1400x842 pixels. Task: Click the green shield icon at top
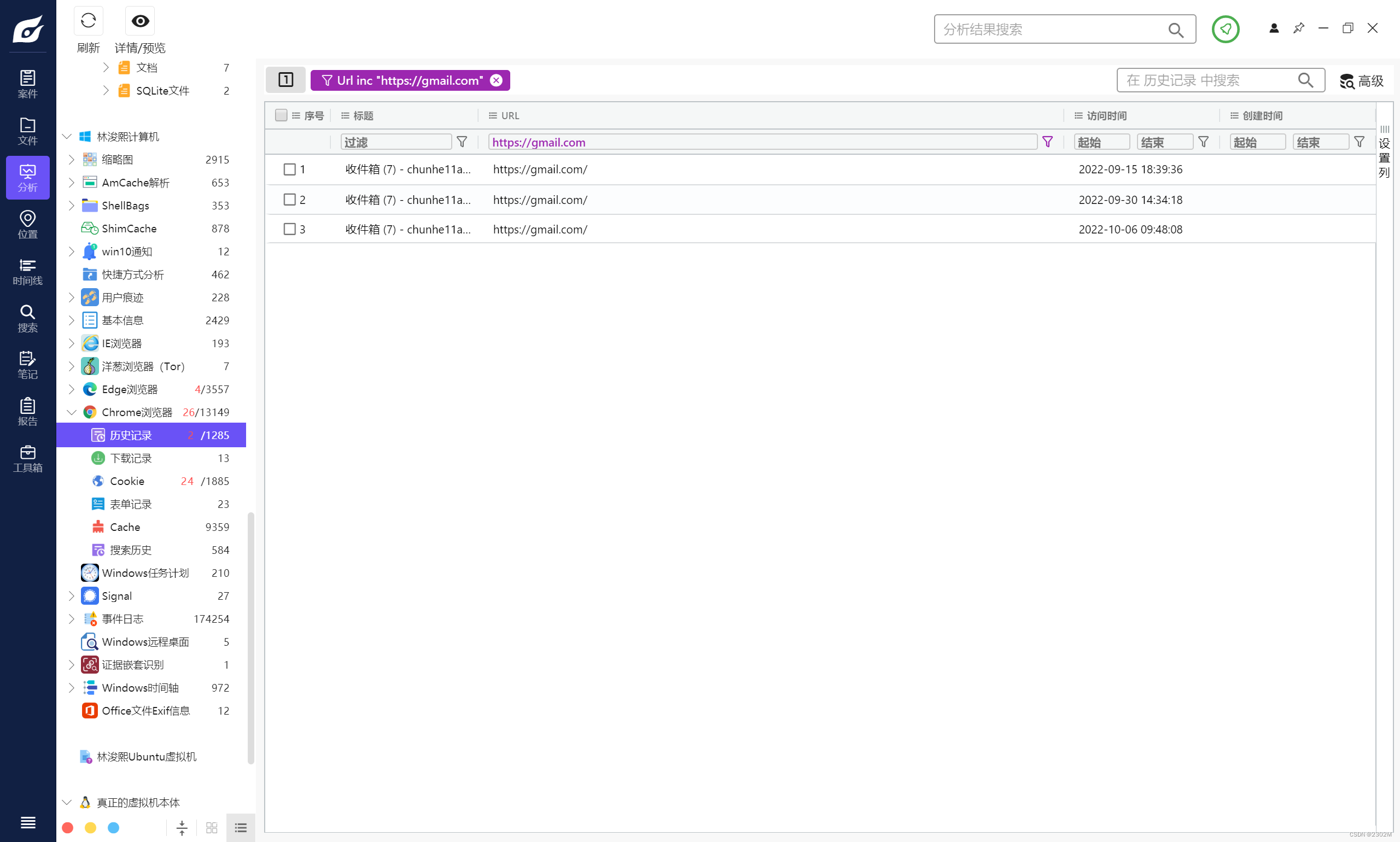[x=1224, y=29]
